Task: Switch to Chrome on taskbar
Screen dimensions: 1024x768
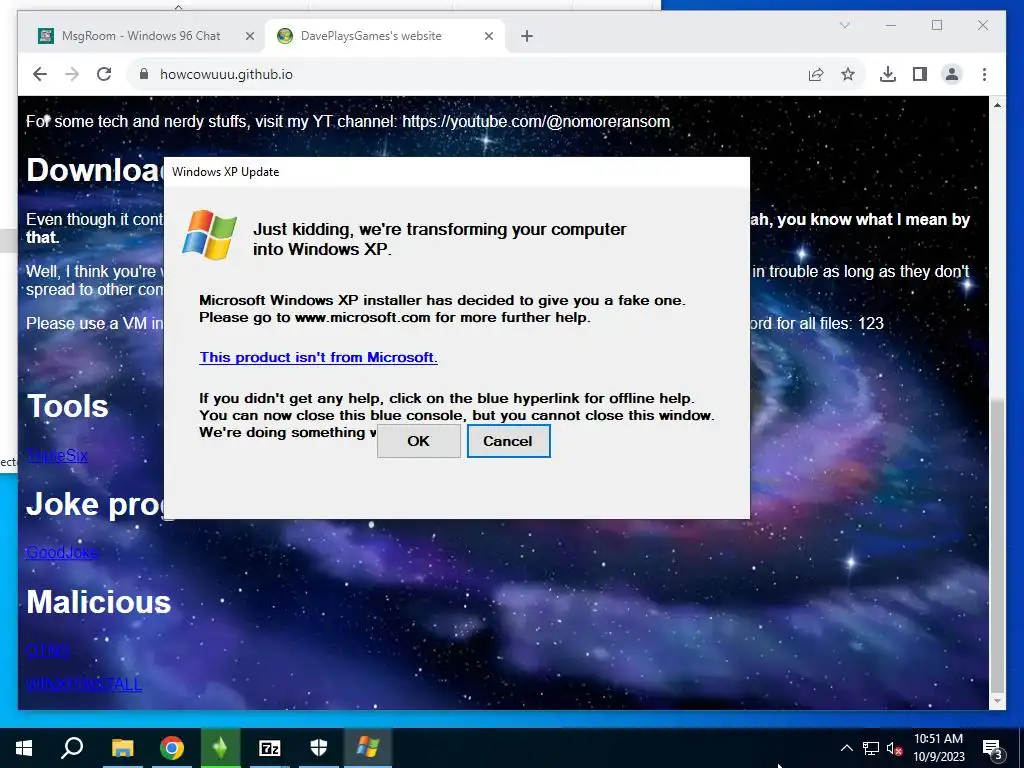Action: point(172,748)
